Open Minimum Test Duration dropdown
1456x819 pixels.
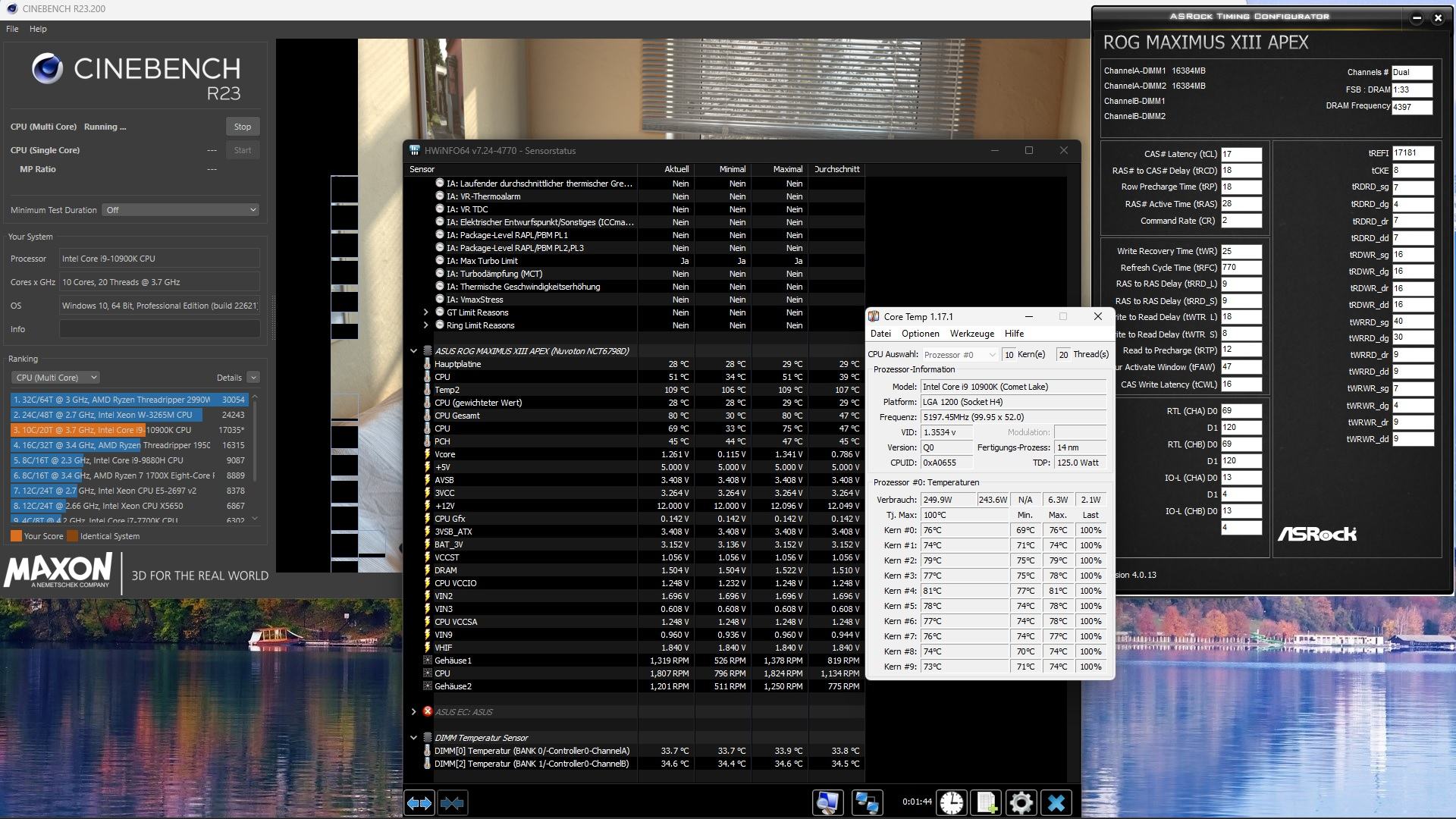(180, 210)
